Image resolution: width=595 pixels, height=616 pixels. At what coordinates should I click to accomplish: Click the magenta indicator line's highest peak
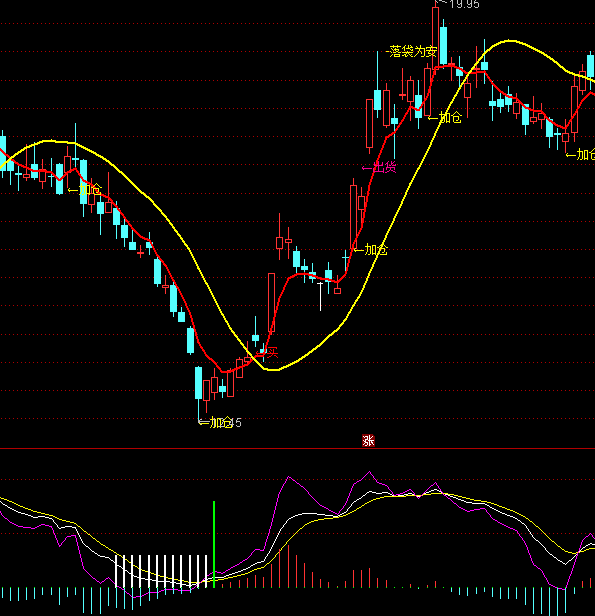point(369,472)
